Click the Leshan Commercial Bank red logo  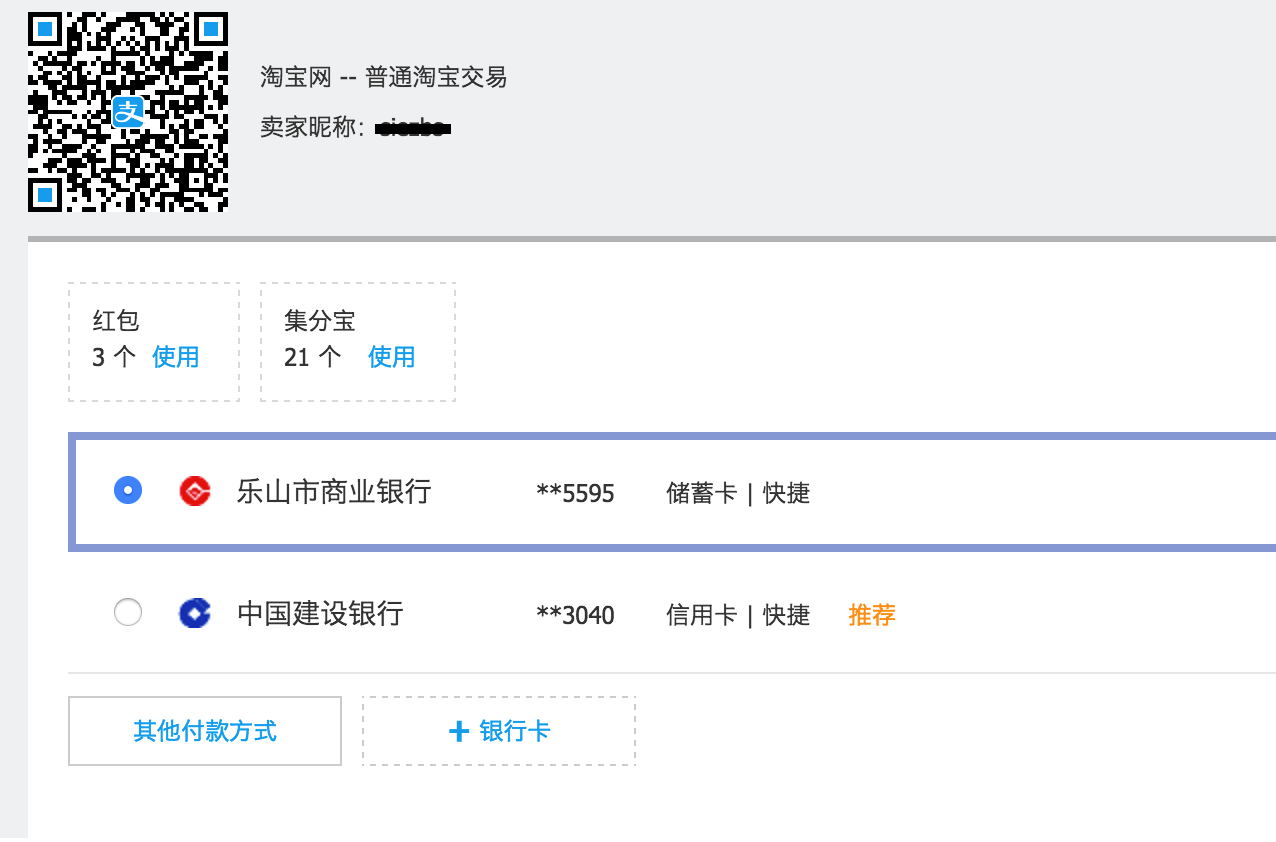coord(195,491)
